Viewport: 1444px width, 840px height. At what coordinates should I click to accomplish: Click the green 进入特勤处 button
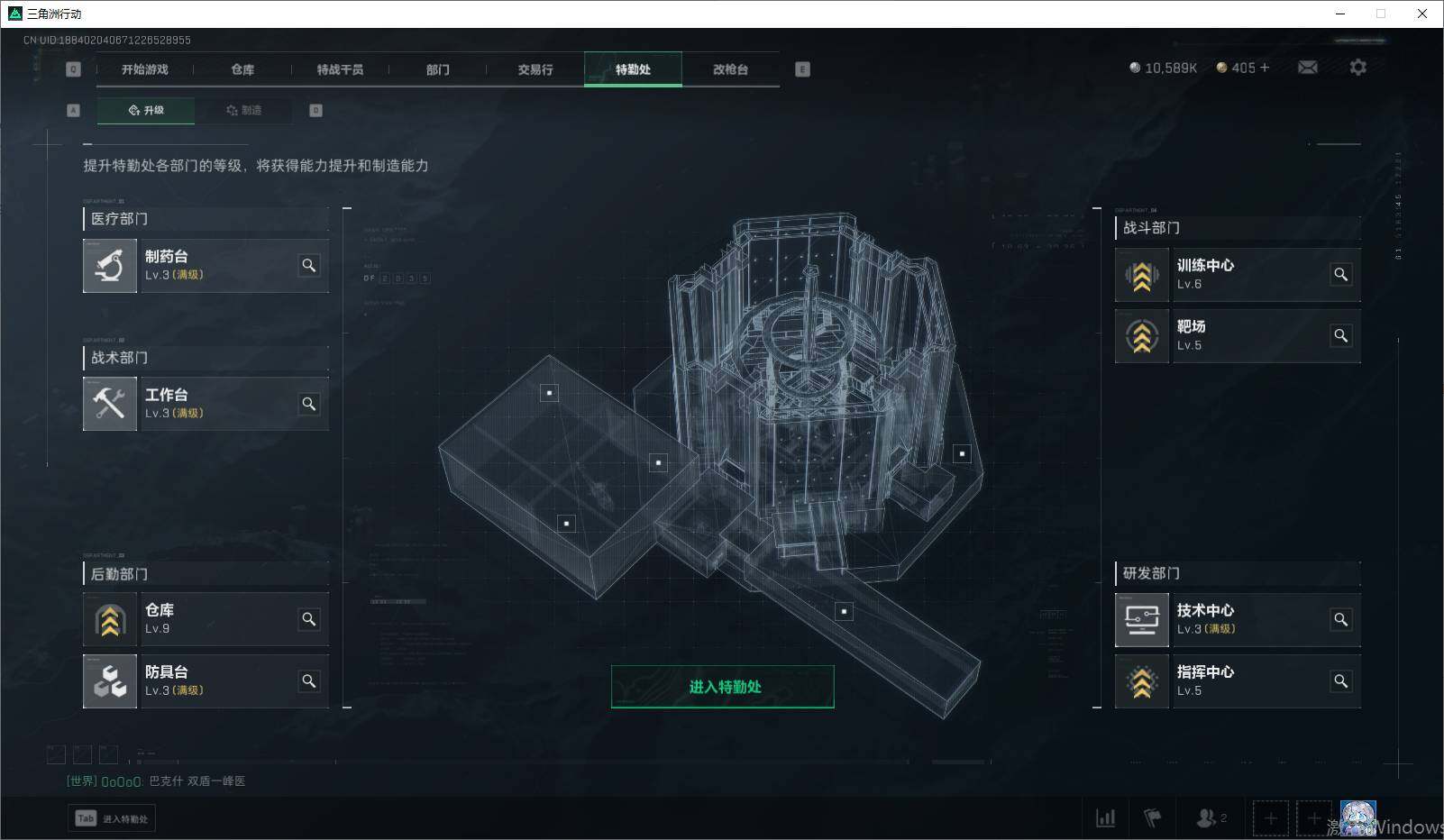click(x=723, y=687)
